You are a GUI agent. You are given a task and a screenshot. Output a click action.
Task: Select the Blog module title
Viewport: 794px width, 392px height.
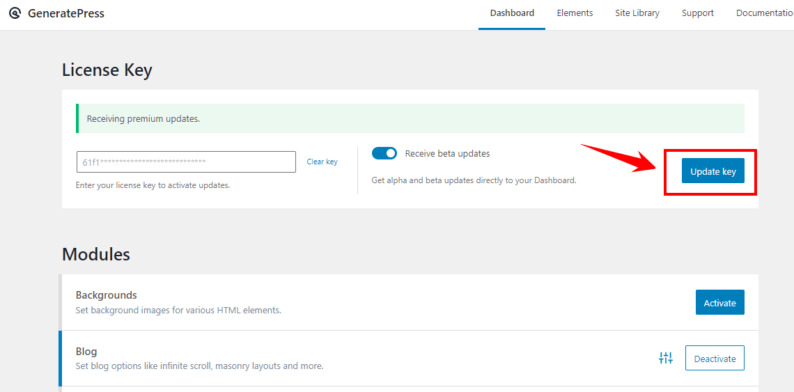(x=86, y=351)
